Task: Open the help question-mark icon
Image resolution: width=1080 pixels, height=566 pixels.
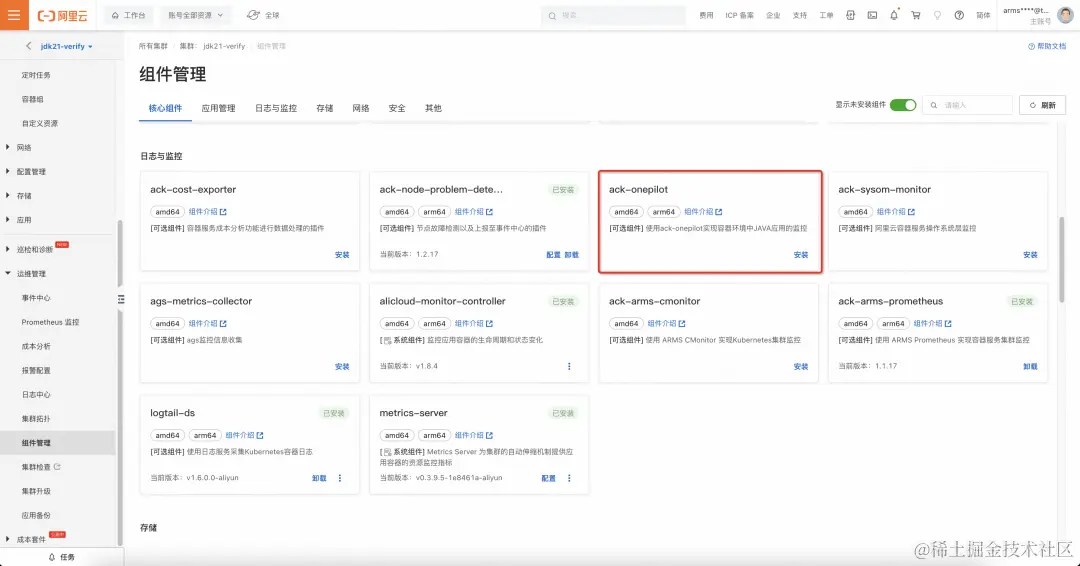Action: point(959,15)
